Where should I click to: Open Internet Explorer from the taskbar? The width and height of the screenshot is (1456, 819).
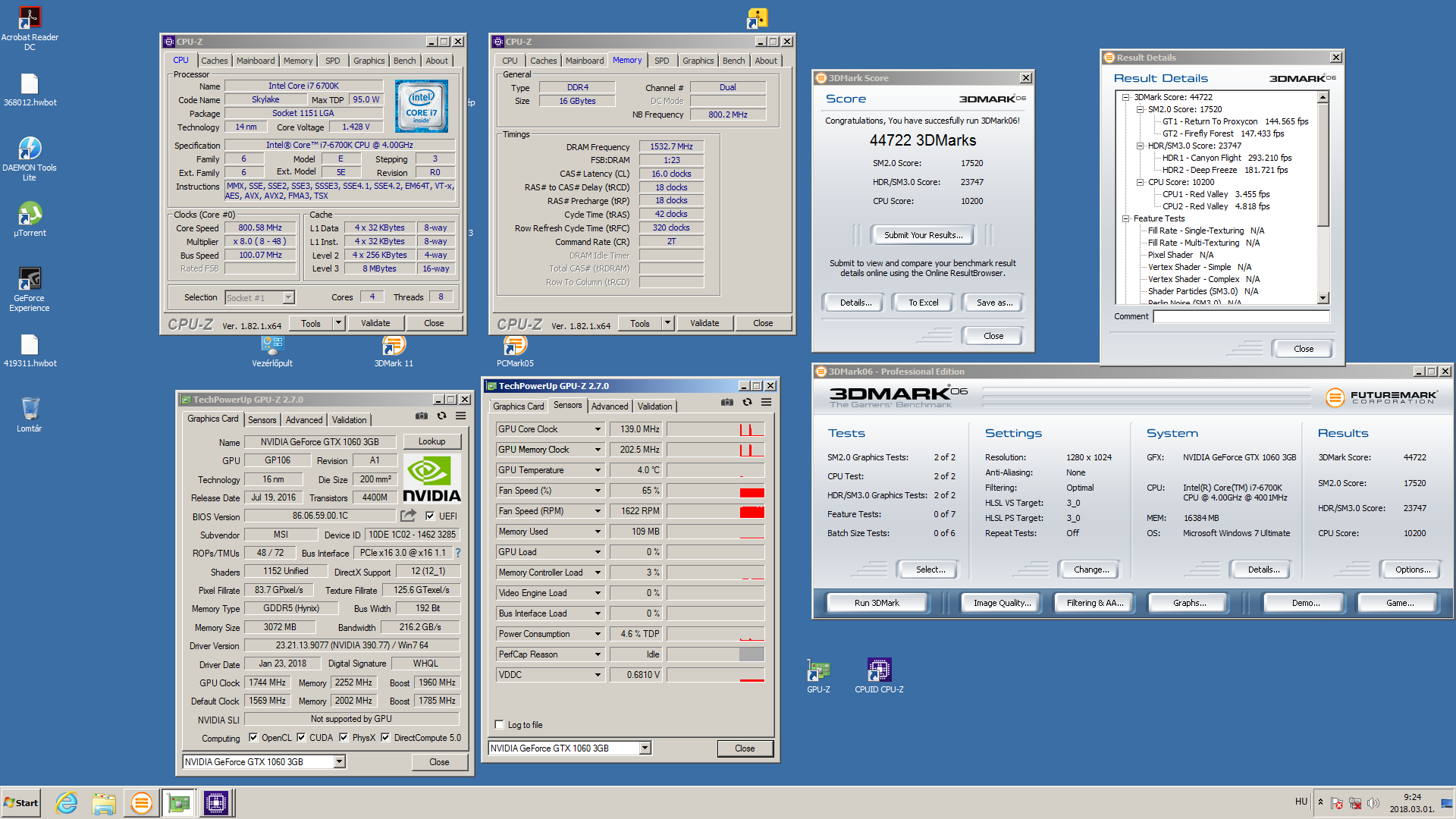(x=67, y=802)
